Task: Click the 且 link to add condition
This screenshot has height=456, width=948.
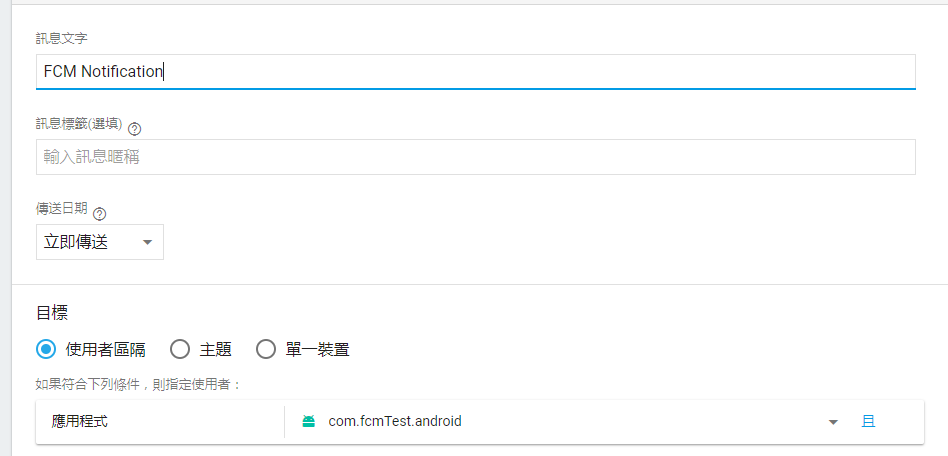Action: tap(868, 422)
